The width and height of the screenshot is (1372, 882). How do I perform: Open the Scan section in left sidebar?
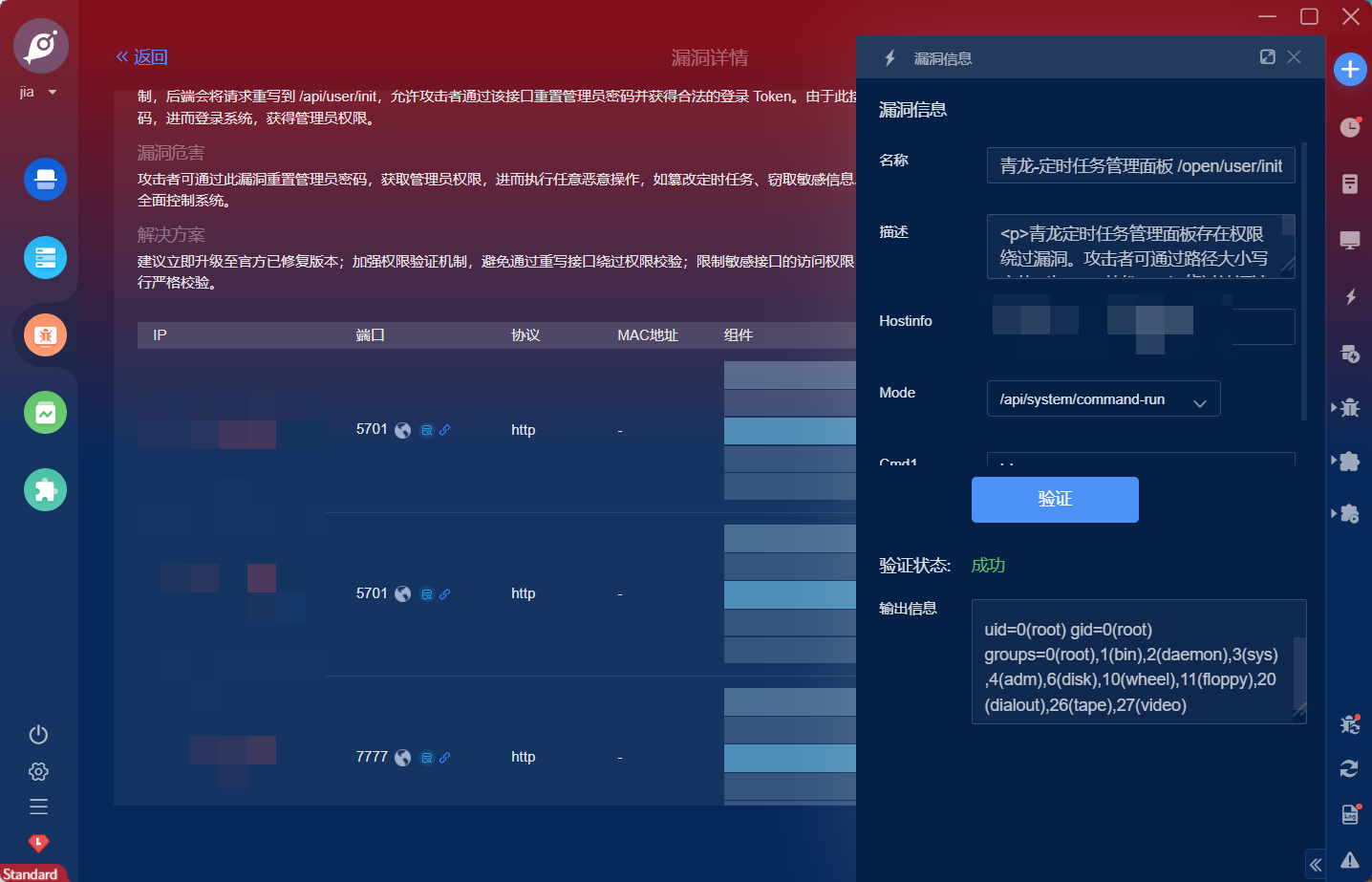click(x=45, y=180)
